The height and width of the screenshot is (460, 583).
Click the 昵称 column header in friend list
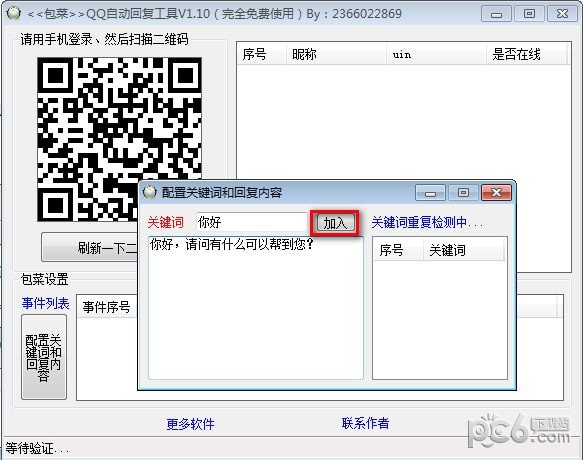pos(336,54)
